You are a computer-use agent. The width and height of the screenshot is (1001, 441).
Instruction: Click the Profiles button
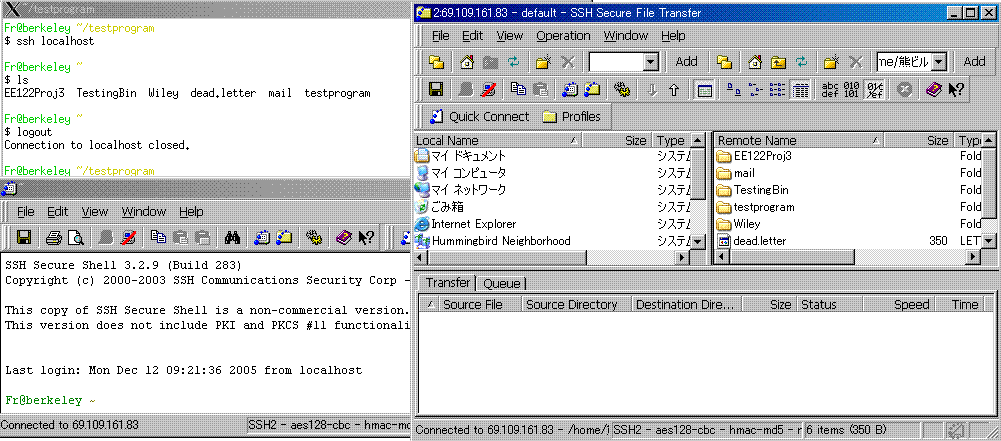click(571, 116)
